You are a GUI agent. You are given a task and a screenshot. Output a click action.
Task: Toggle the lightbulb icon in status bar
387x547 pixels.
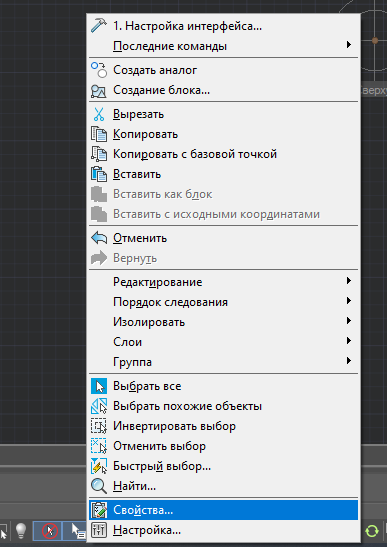pyautogui.click(x=21, y=531)
